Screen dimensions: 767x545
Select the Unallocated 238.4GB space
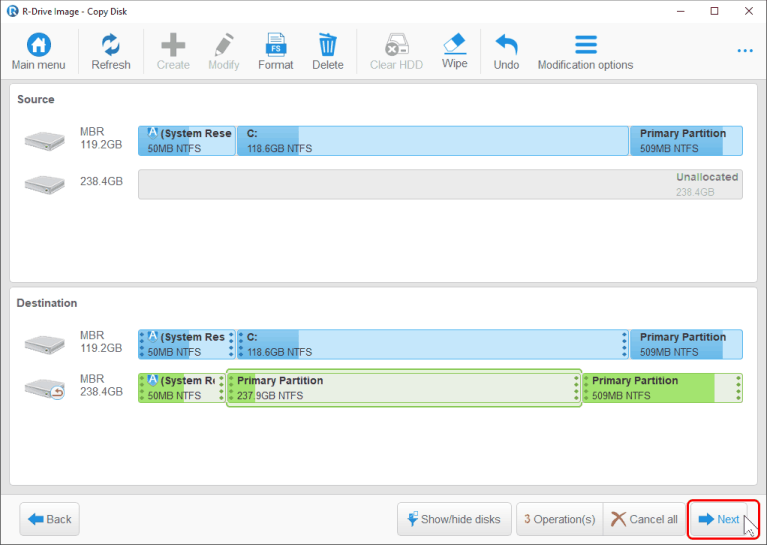tap(440, 184)
